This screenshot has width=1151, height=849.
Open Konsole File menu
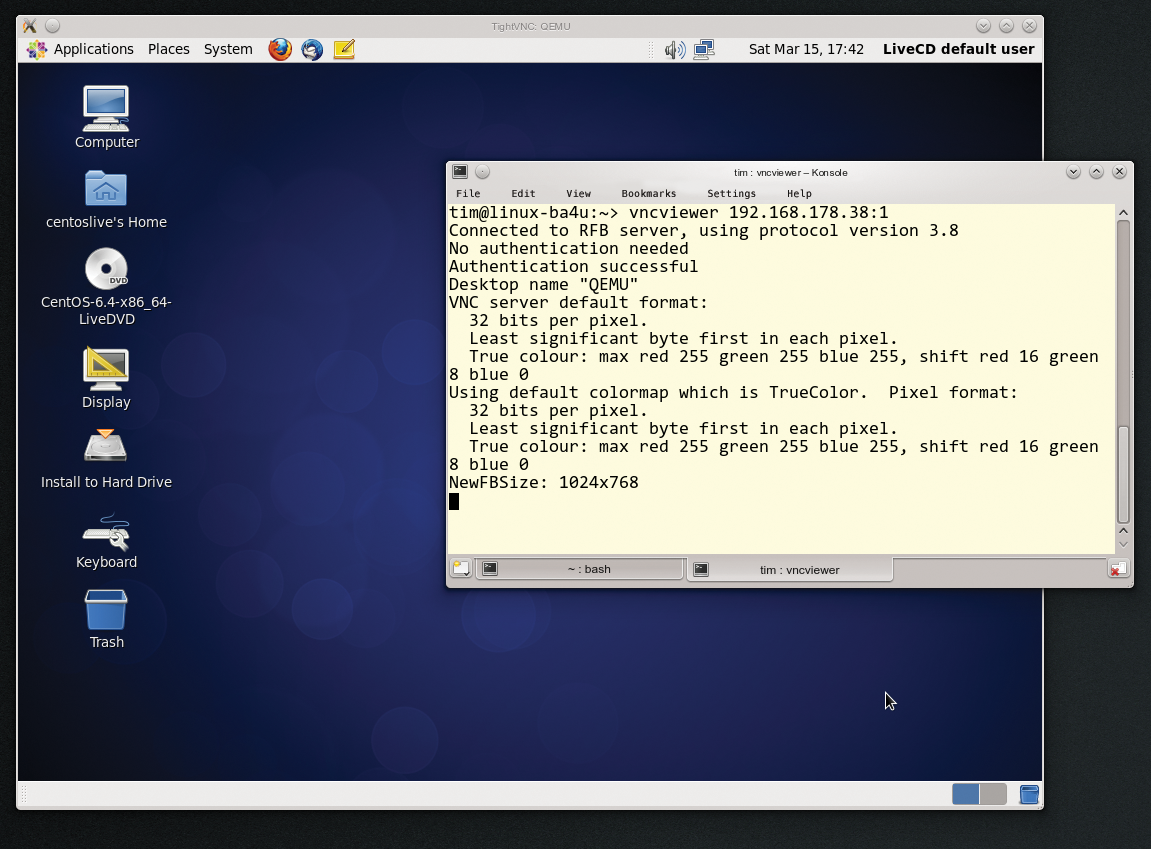coord(468,194)
